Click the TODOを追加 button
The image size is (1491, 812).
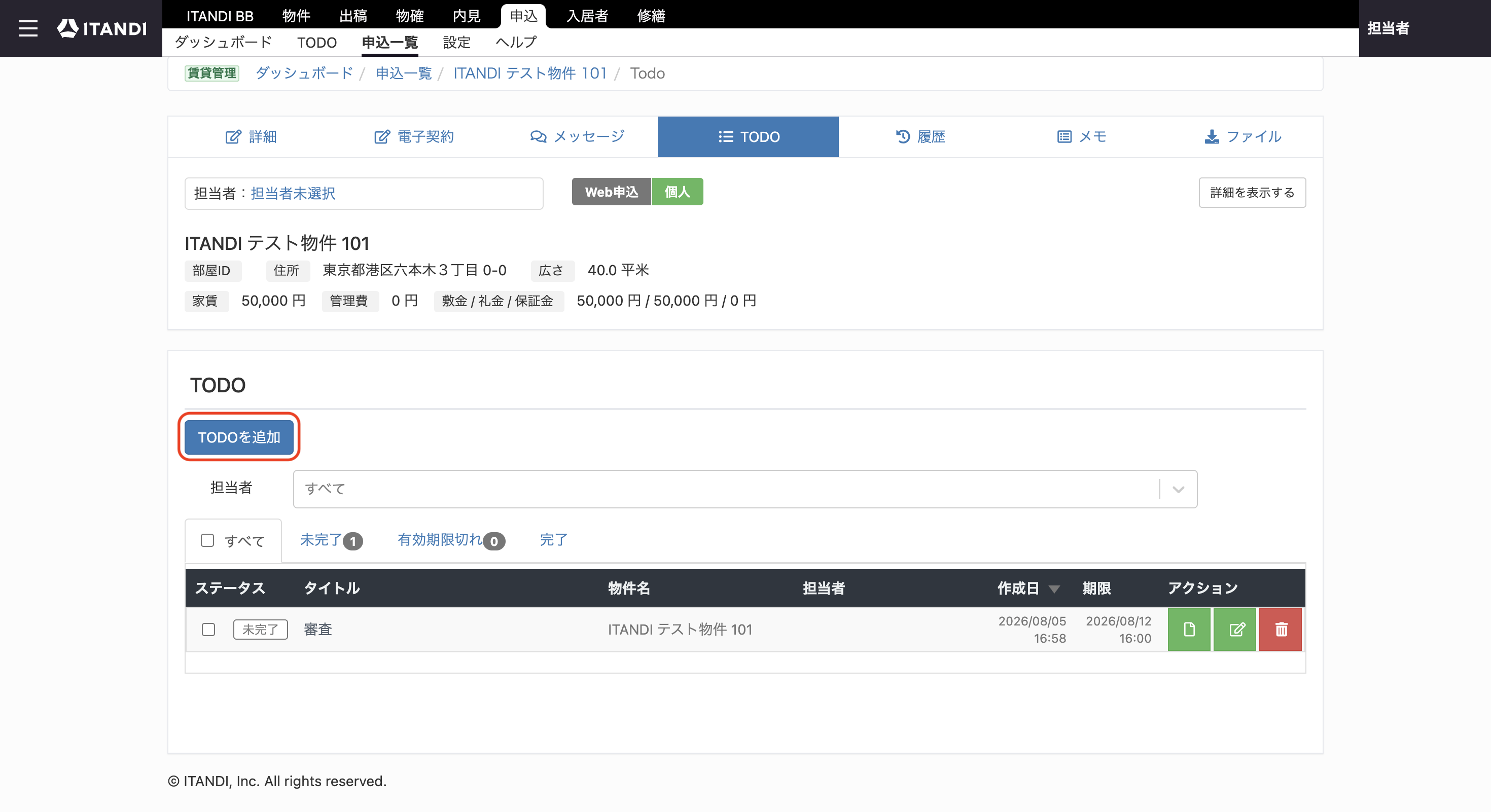point(239,437)
